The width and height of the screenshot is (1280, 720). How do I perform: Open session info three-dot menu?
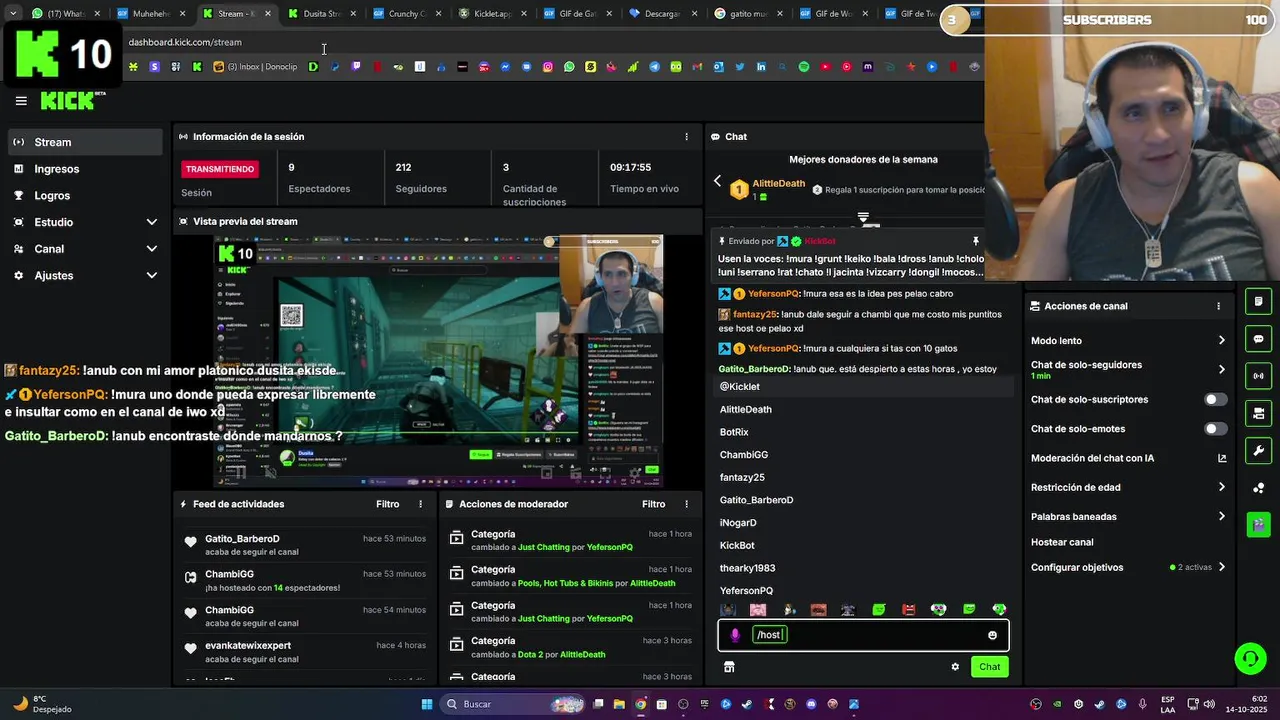[x=686, y=137]
